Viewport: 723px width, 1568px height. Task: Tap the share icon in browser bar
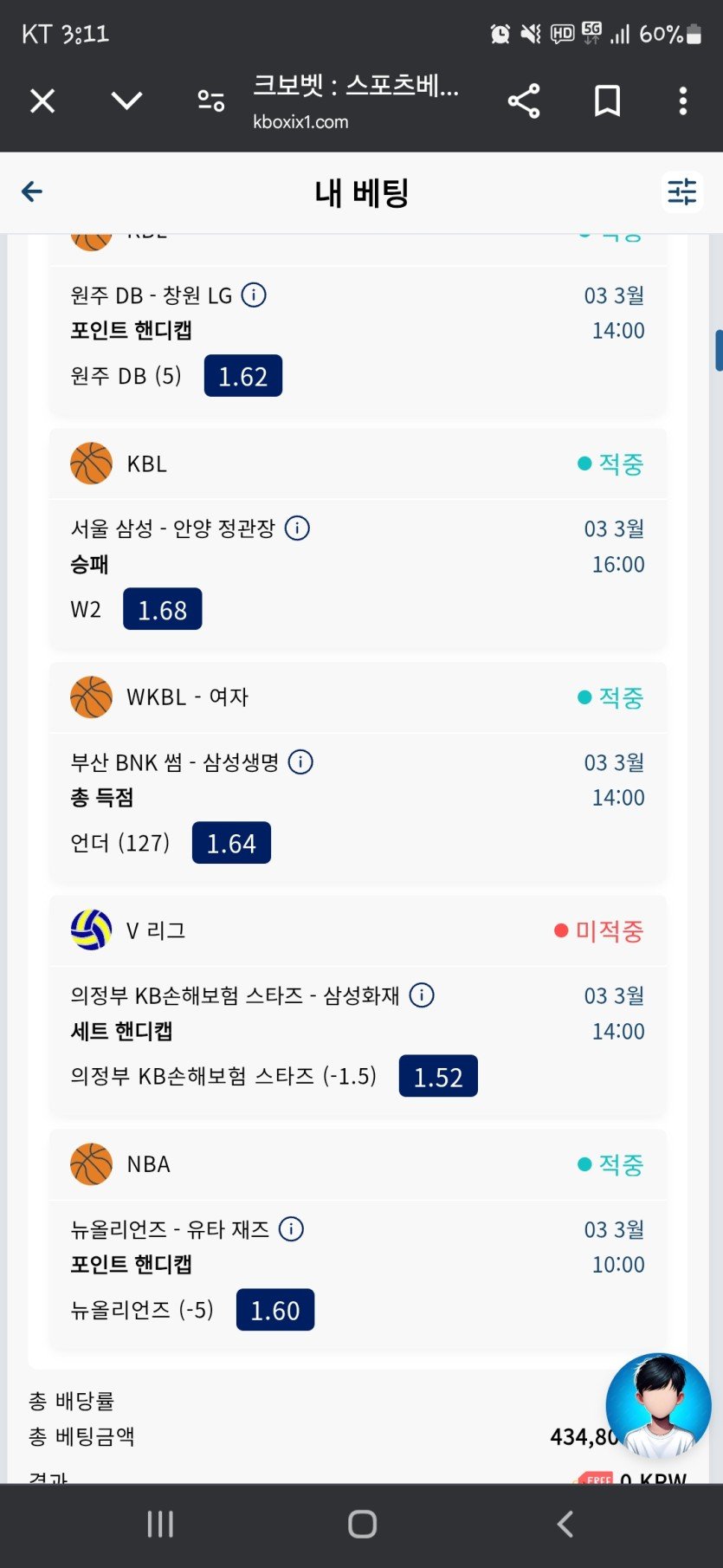coord(523,101)
